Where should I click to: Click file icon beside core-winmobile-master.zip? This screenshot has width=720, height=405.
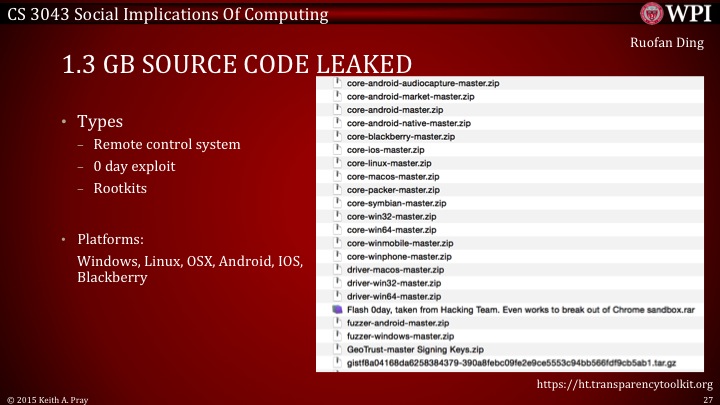[x=338, y=242]
